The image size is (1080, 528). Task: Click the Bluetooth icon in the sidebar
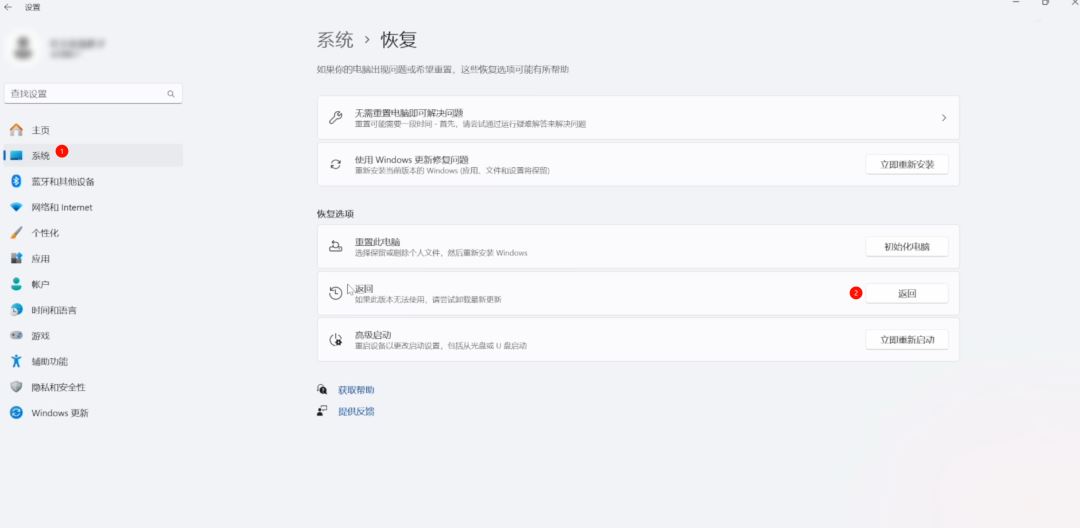17,182
